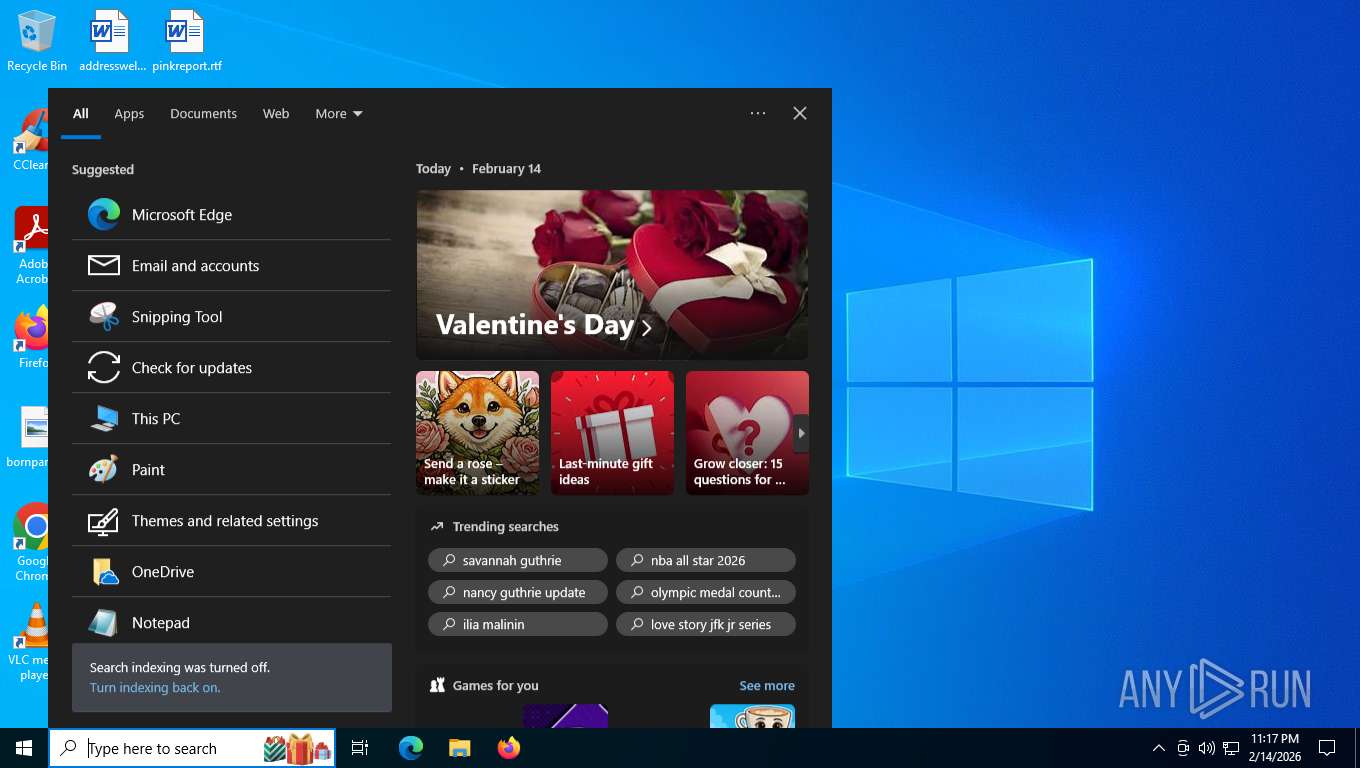Open File Explorer from the taskbar
The width and height of the screenshot is (1360, 768).
[459, 748]
